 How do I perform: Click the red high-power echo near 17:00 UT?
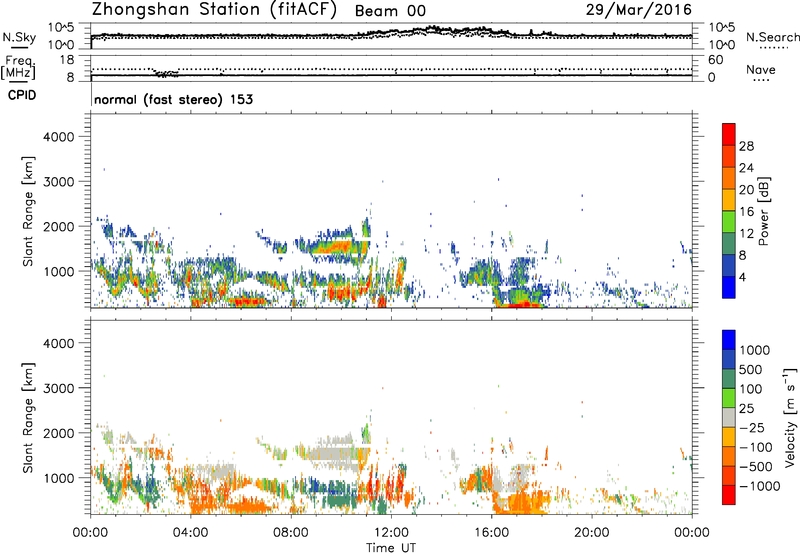coord(521,305)
